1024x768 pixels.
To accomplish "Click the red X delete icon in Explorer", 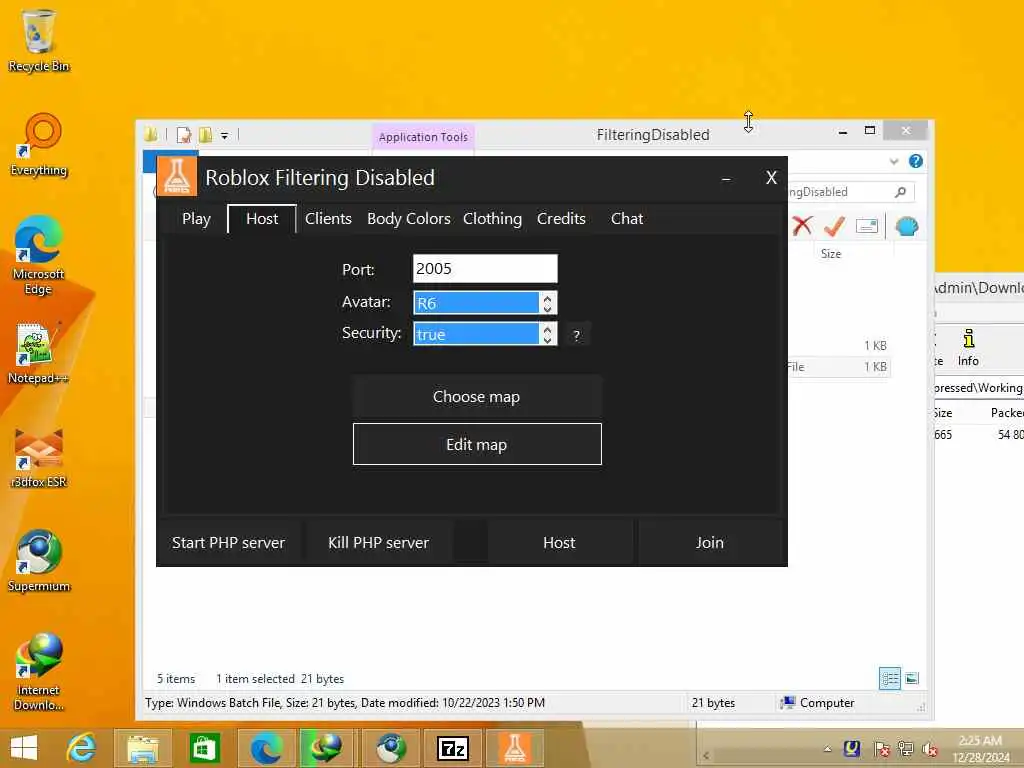I will tap(802, 226).
